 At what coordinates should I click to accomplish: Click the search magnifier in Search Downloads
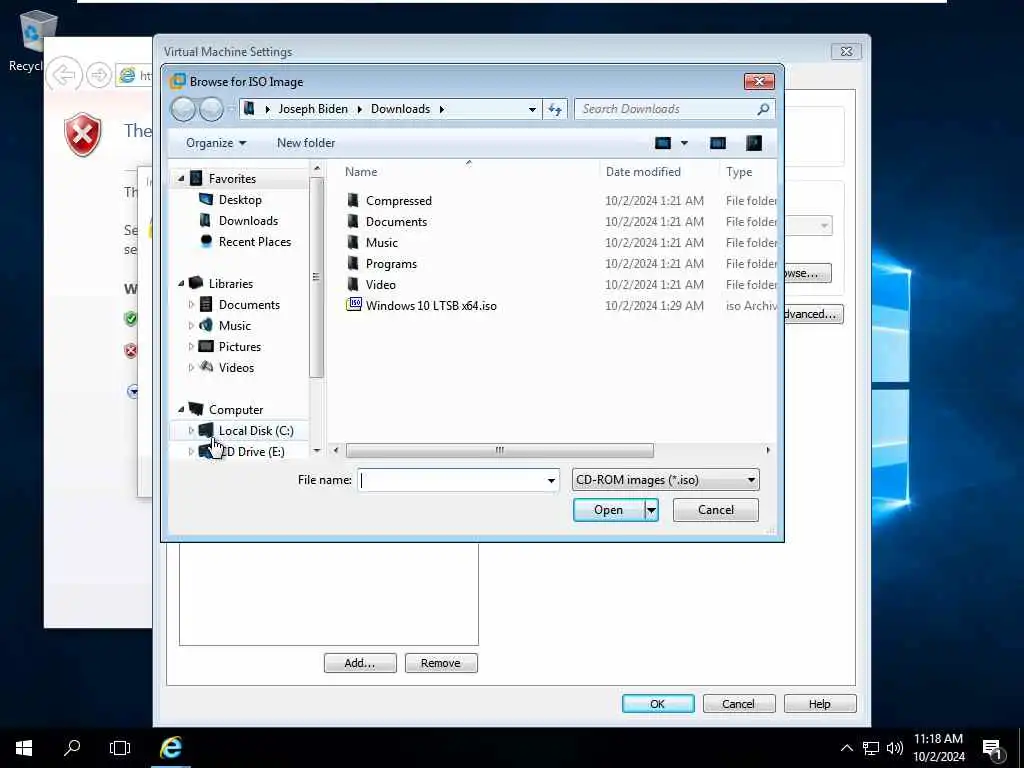coord(763,109)
